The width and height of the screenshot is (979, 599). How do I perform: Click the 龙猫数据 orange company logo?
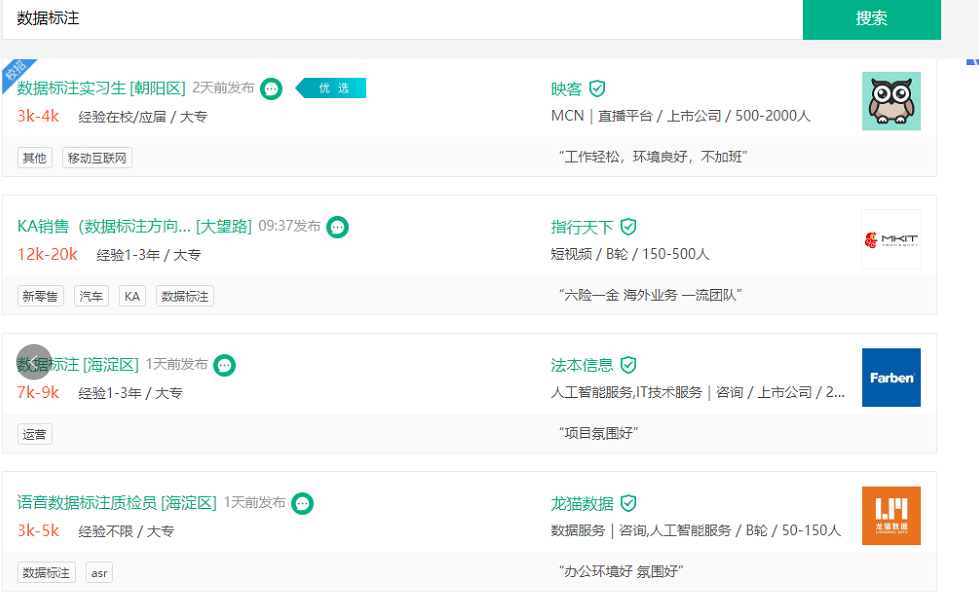891,515
